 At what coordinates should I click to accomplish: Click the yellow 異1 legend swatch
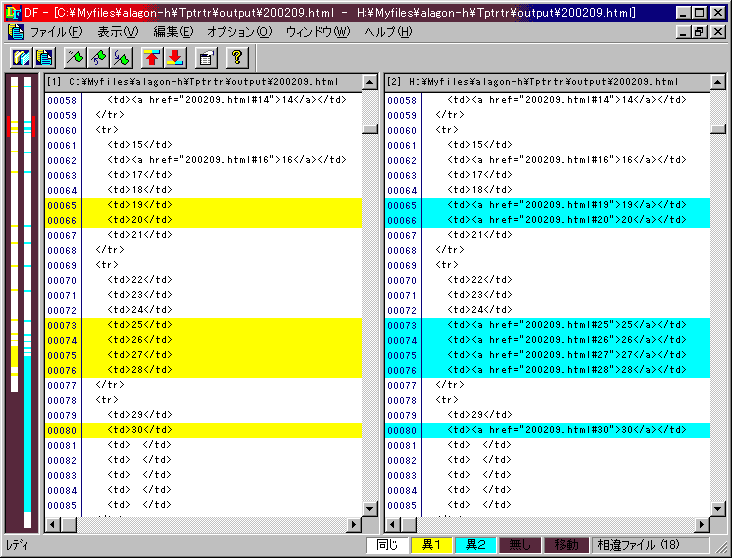pos(431,545)
